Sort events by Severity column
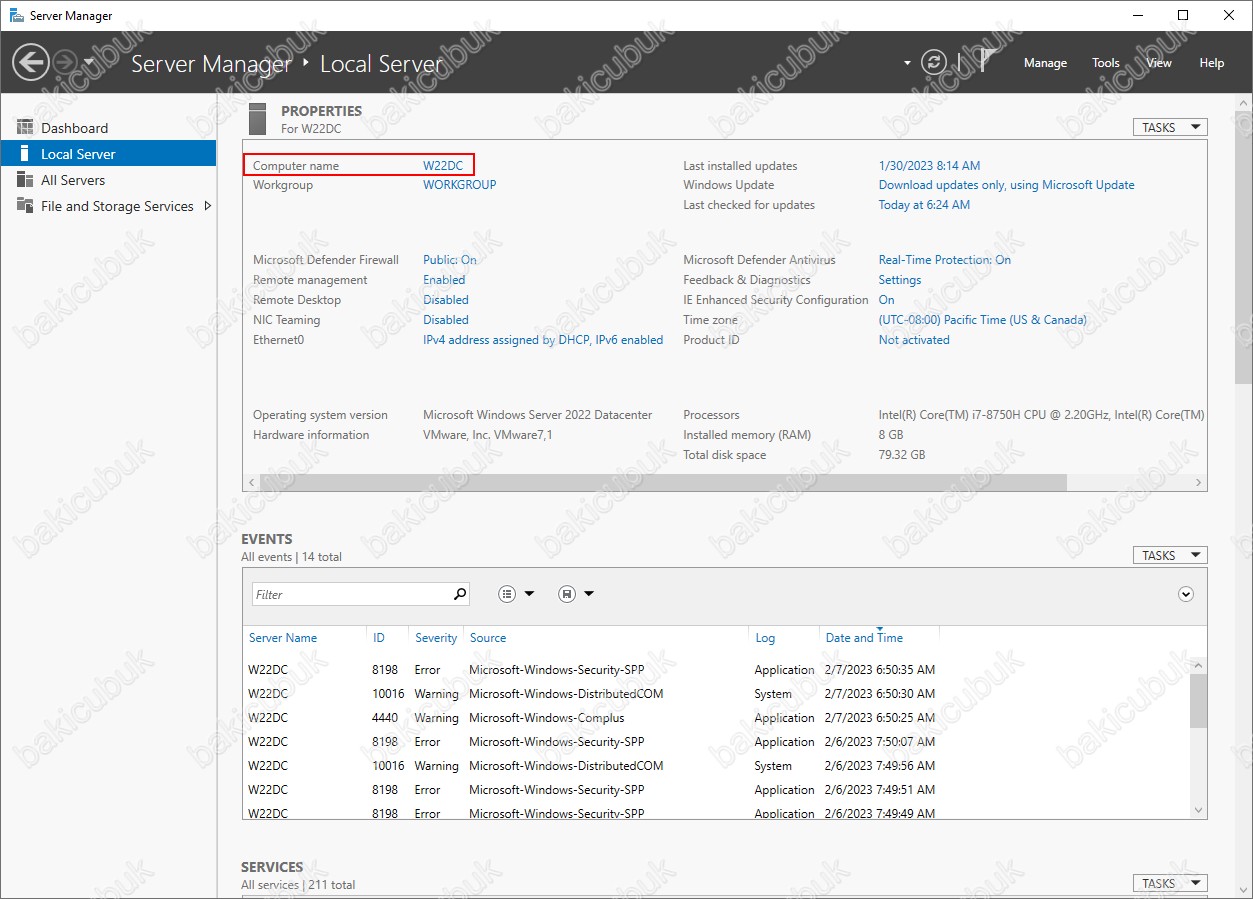This screenshot has width=1253, height=899. pos(436,638)
